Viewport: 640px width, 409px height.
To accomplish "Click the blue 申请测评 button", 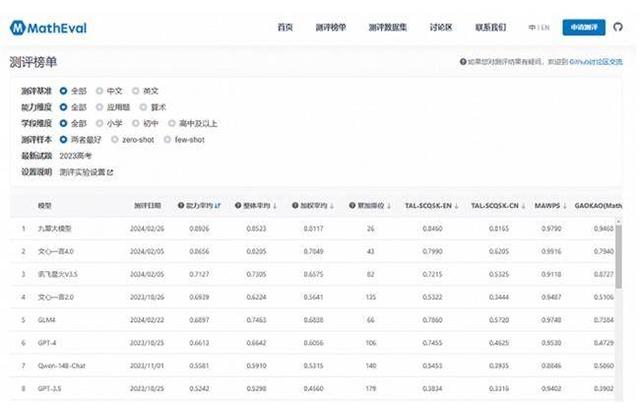I will point(583,27).
